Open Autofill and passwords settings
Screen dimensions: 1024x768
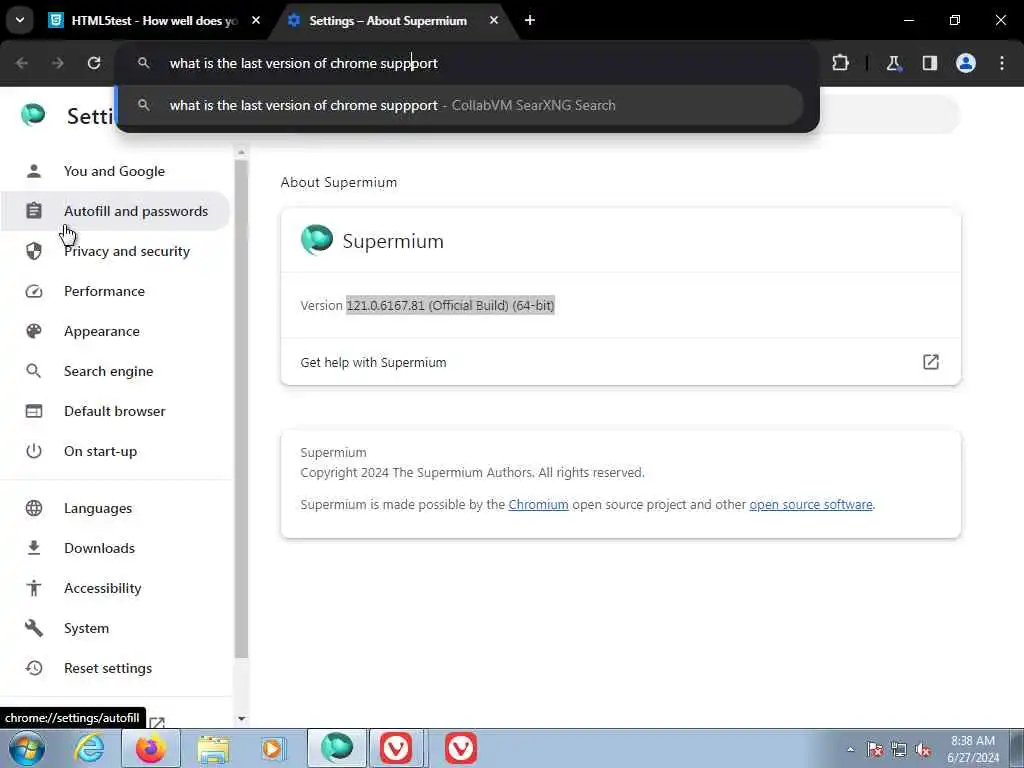pos(115,211)
